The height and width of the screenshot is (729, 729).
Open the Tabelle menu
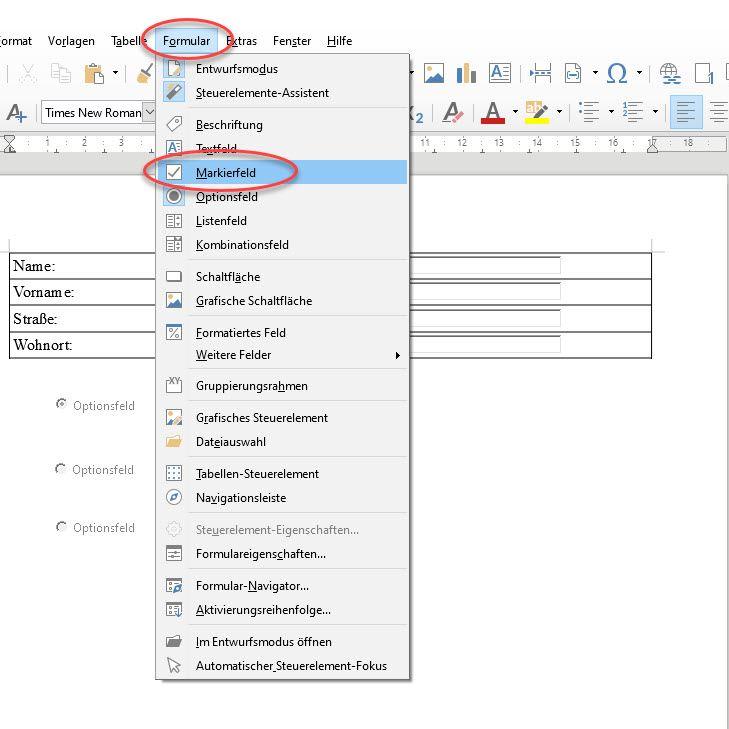click(129, 41)
